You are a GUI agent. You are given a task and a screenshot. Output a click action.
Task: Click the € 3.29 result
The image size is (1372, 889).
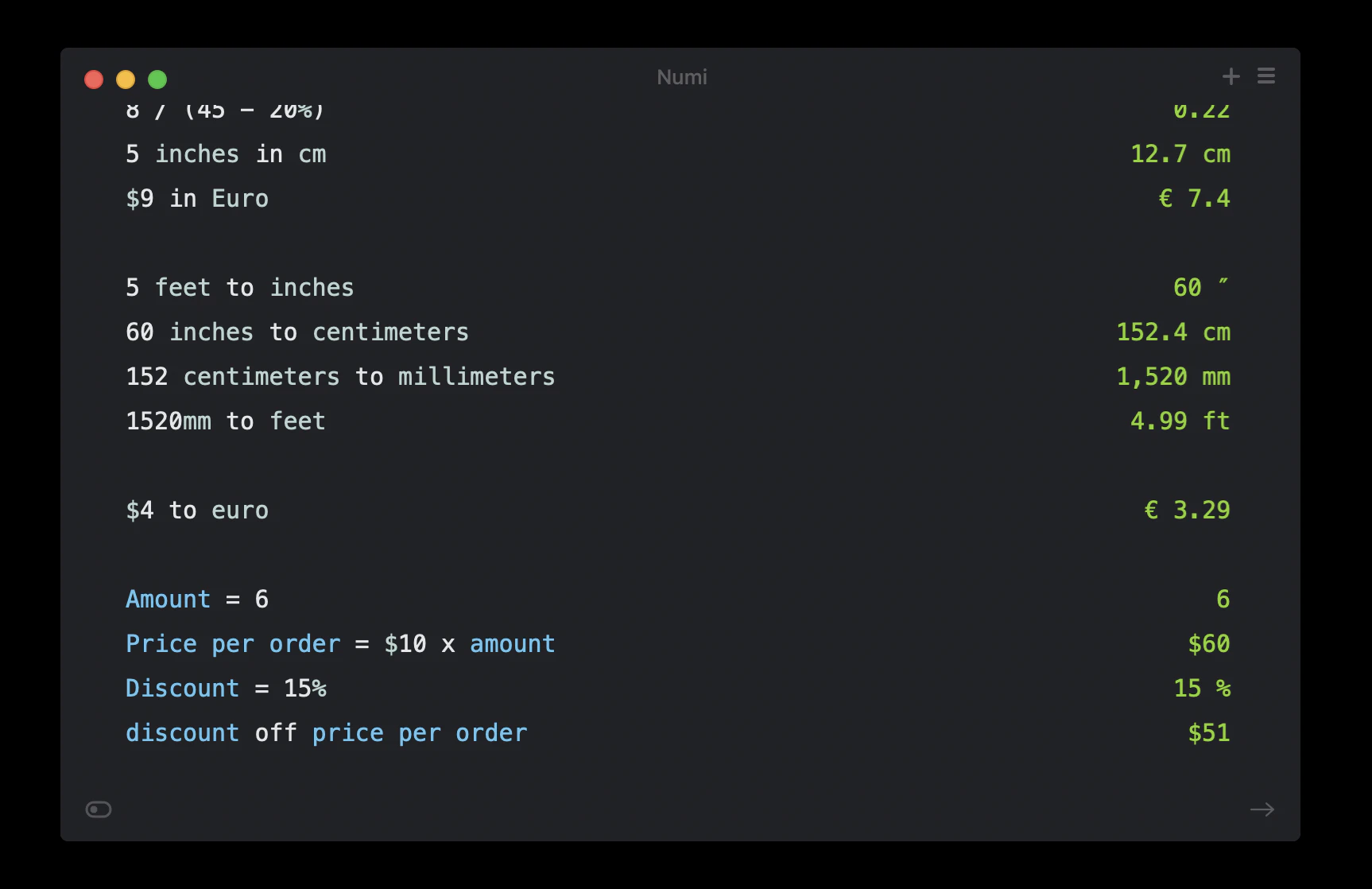[1187, 510]
